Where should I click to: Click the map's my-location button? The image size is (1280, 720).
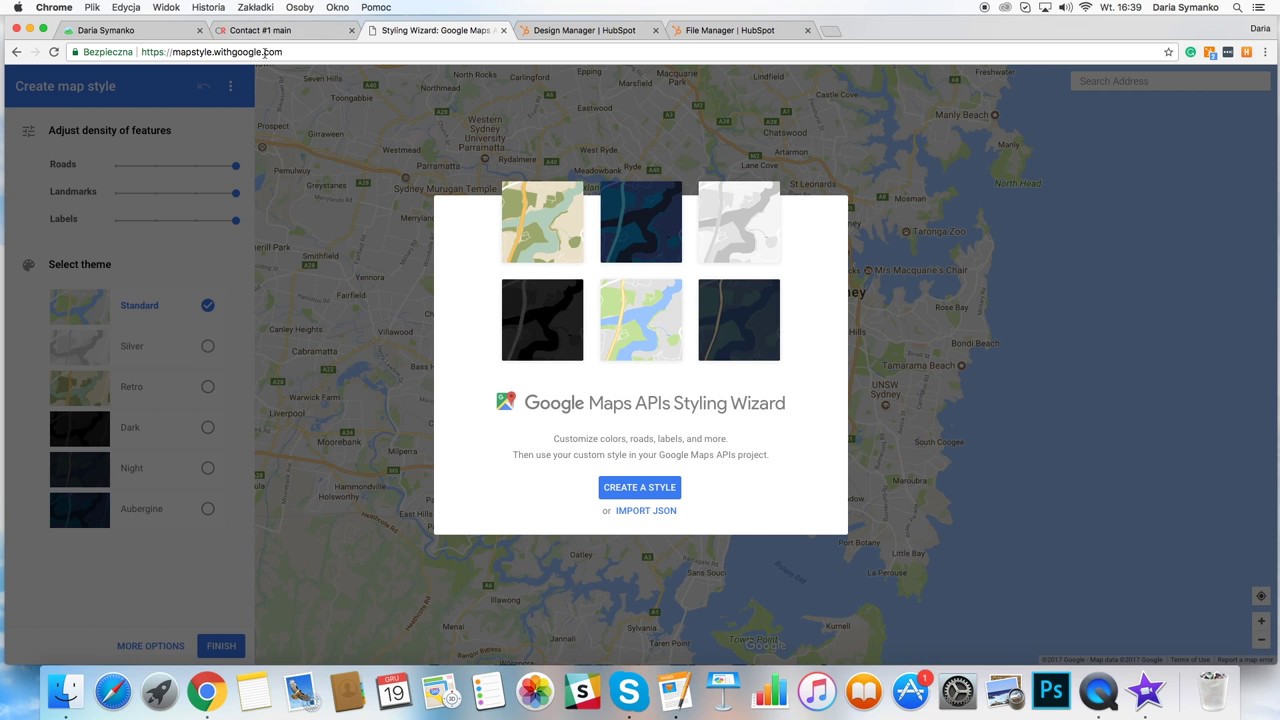point(1261,596)
